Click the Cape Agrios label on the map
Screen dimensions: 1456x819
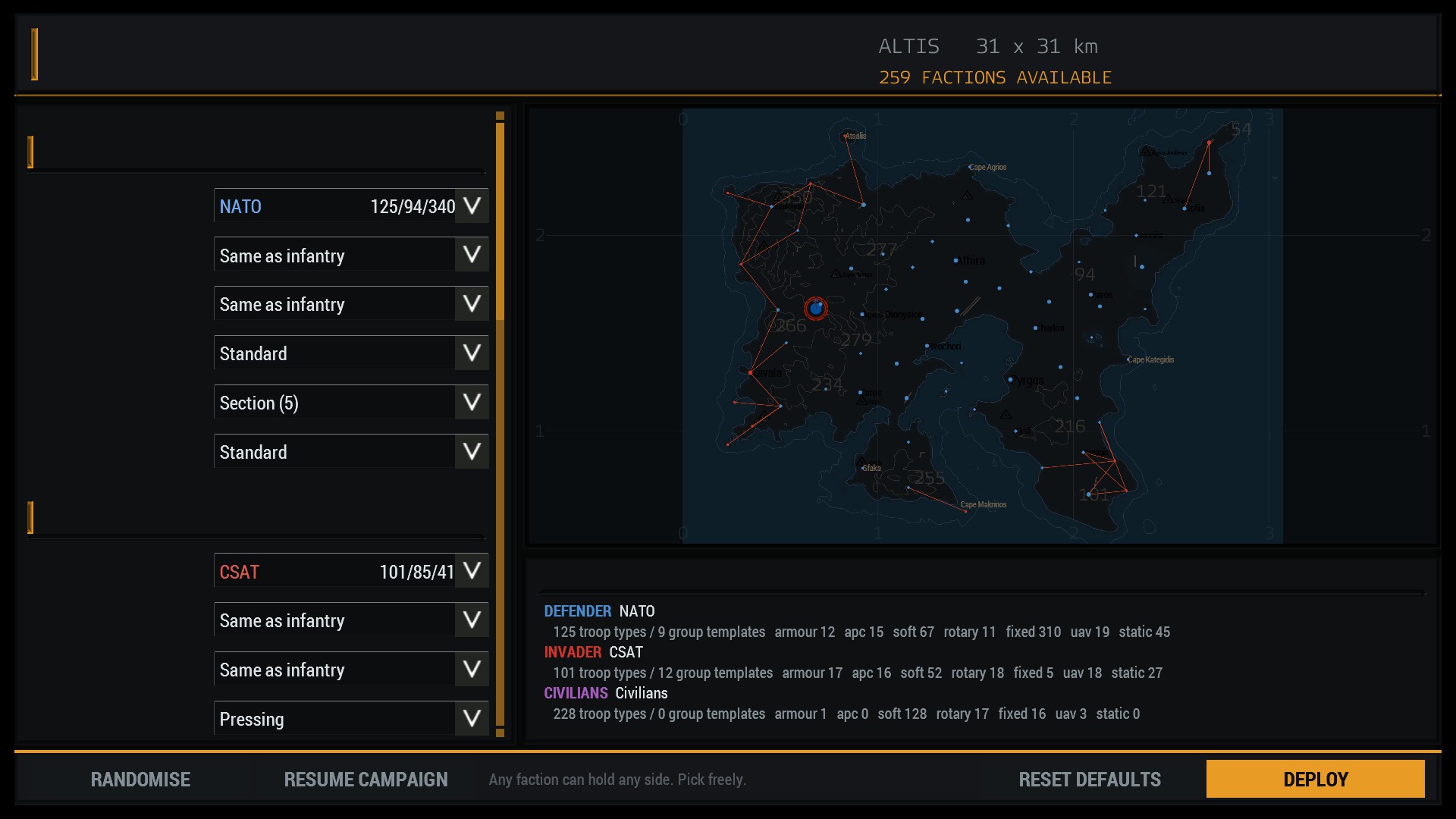tap(988, 167)
